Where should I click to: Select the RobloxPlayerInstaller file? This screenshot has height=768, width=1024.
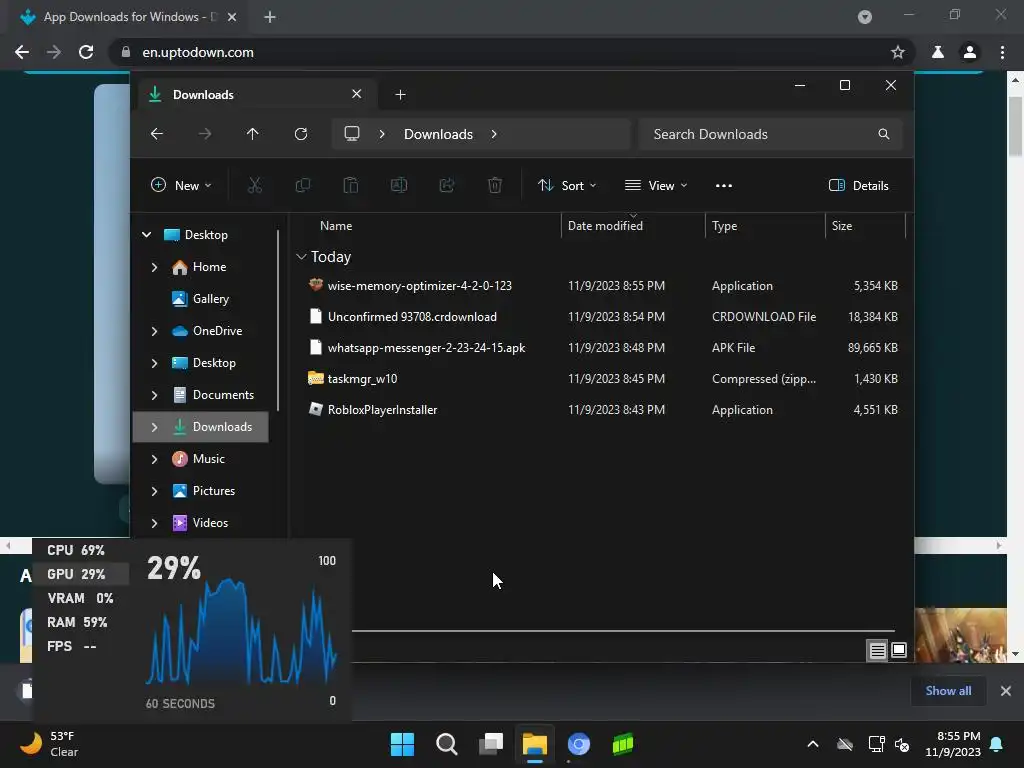[601, 410]
